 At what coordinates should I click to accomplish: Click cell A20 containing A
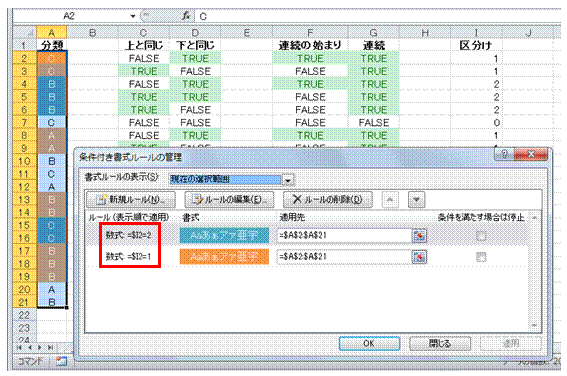52,290
